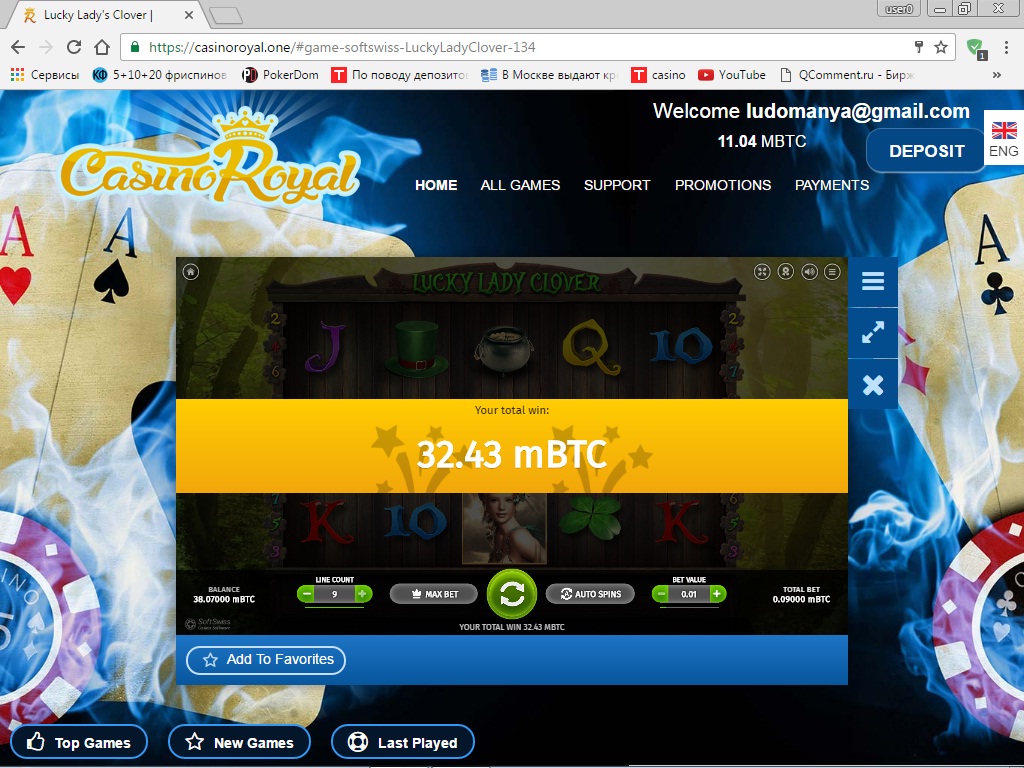Open the Chrome three-dot menu
Image resolution: width=1024 pixels, height=768 pixels.
coord(1006,47)
